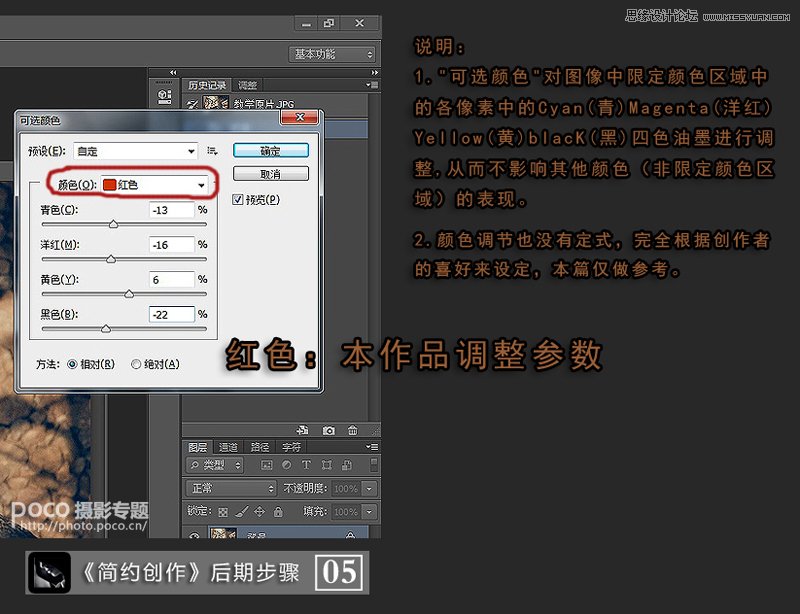This screenshot has height=614, width=800.
Task: Click the trash delete icon in the panel bar
Action: pyautogui.click(x=354, y=430)
